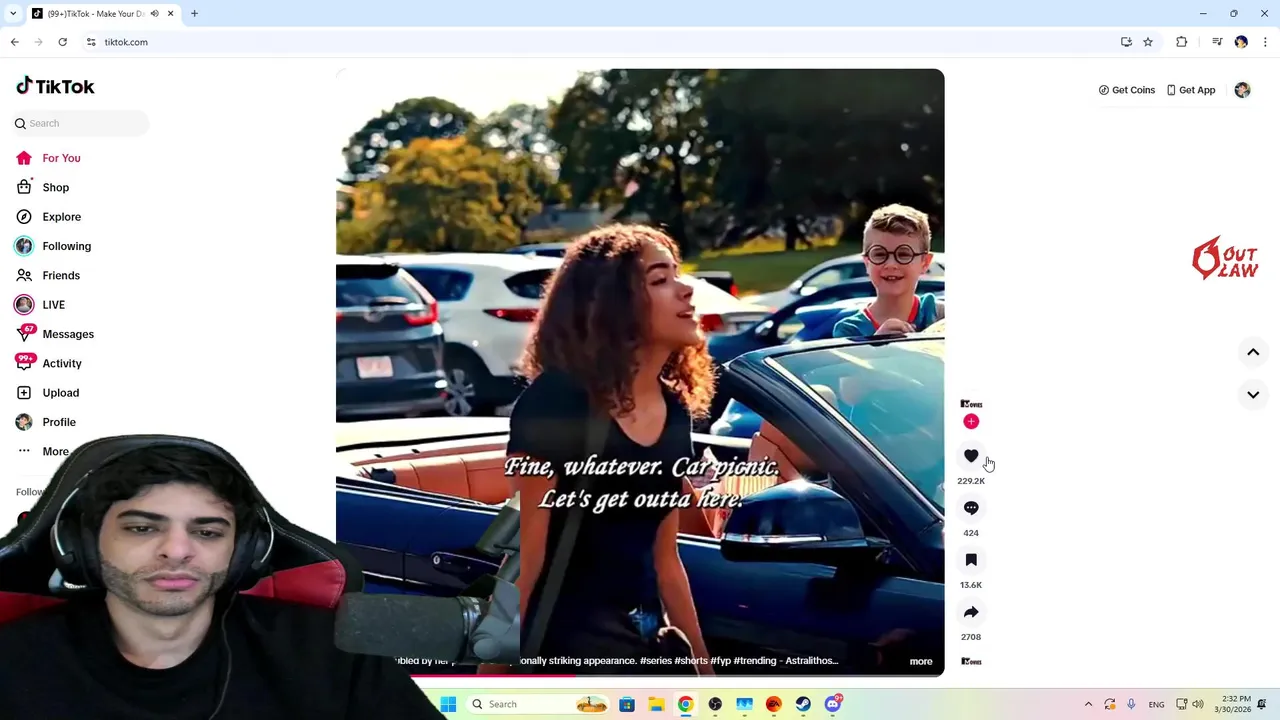Open the #fyp hashtag
Viewport: 1280px width, 720px height.
[720, 661]
